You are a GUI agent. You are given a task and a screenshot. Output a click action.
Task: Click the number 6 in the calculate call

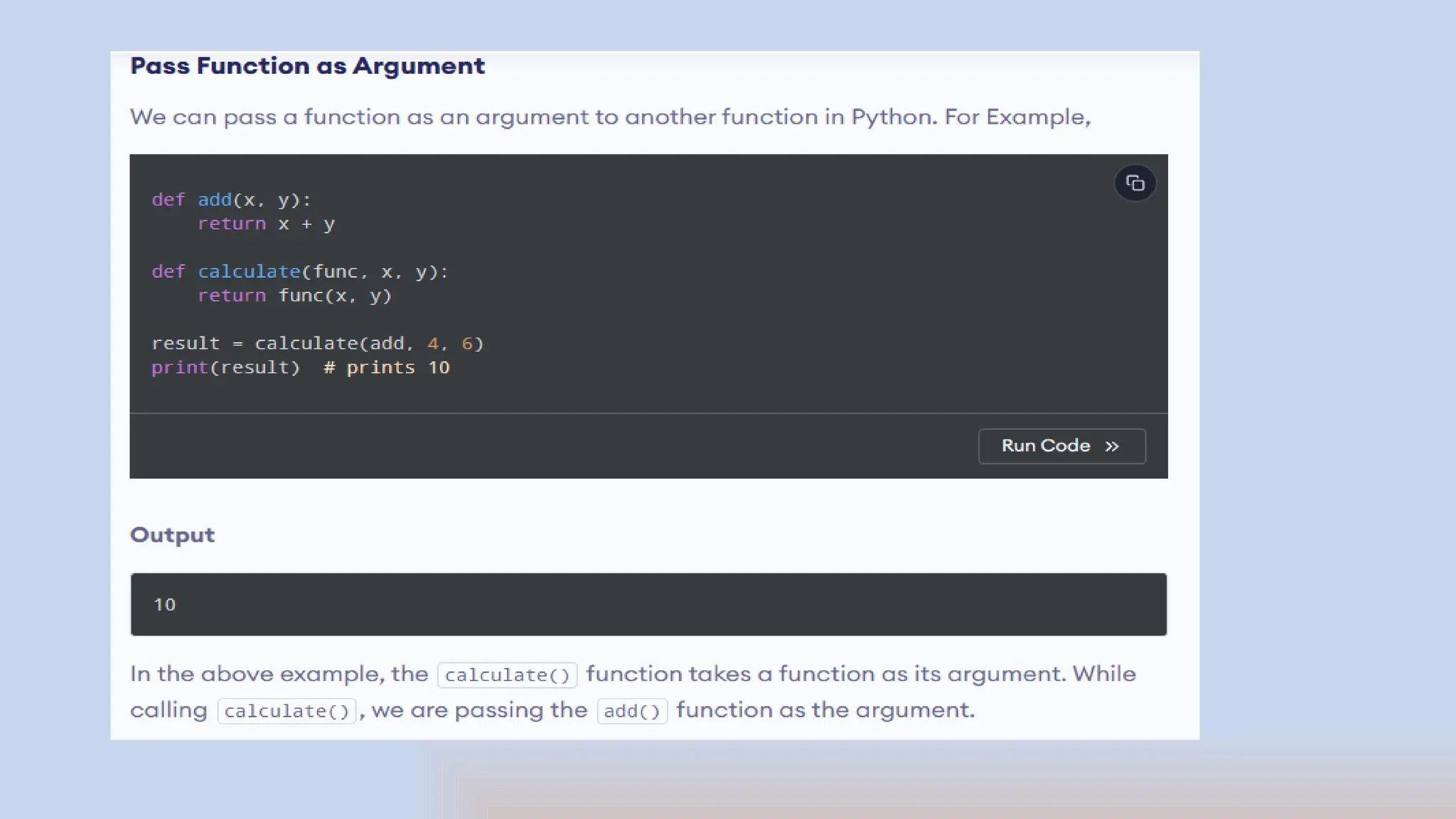pos(467,343)
